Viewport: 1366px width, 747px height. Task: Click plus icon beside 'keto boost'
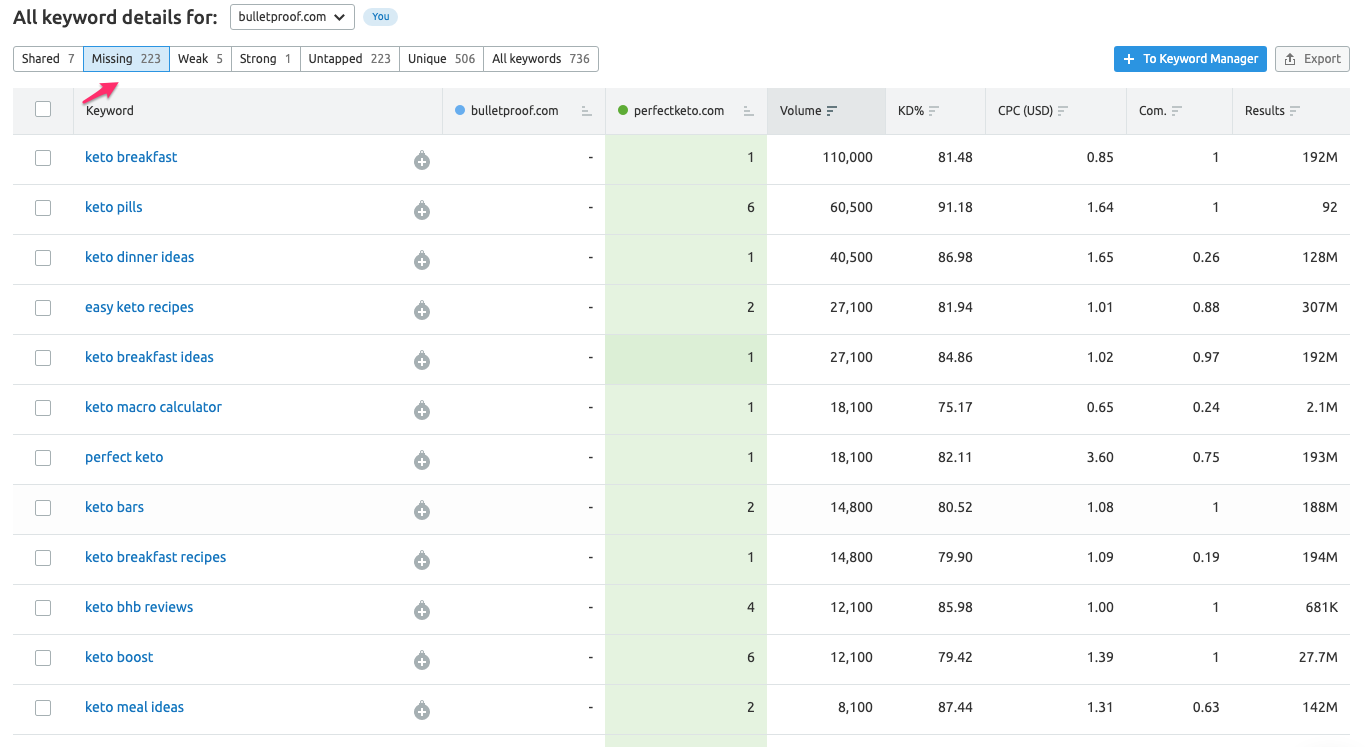(422, 660)
